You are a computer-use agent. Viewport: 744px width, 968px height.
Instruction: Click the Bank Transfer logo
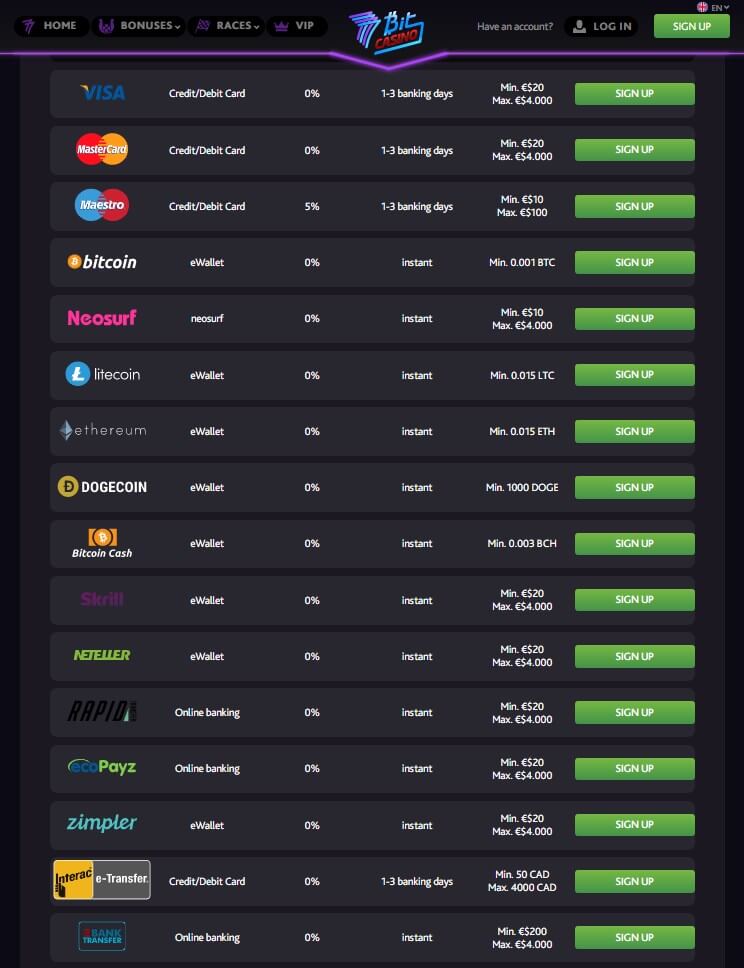click(102, 936)
